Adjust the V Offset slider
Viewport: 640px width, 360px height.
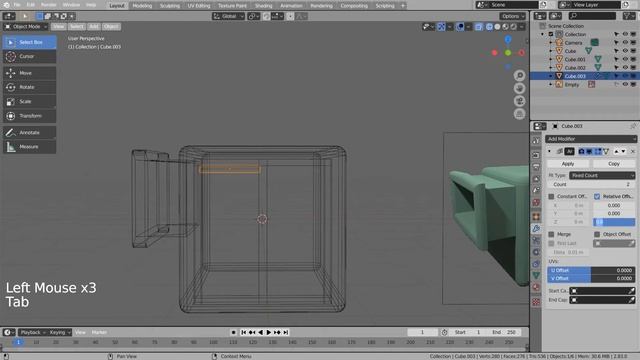(x=591, y=278)
